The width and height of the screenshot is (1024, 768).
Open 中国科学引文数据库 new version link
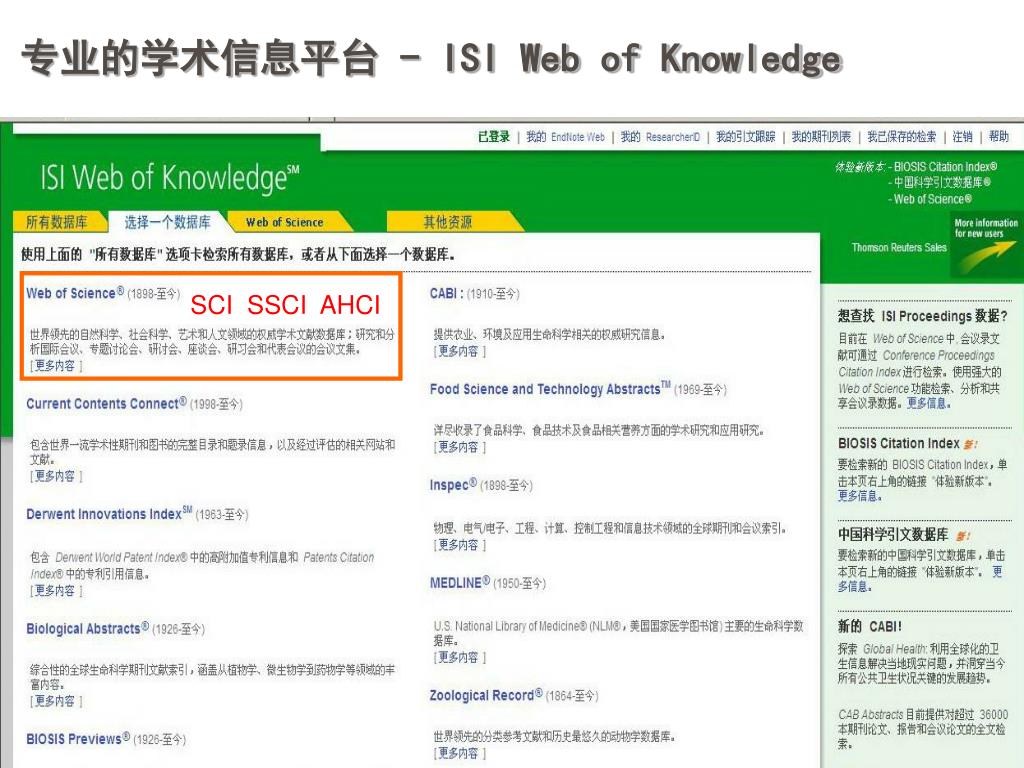coord(942,182)
